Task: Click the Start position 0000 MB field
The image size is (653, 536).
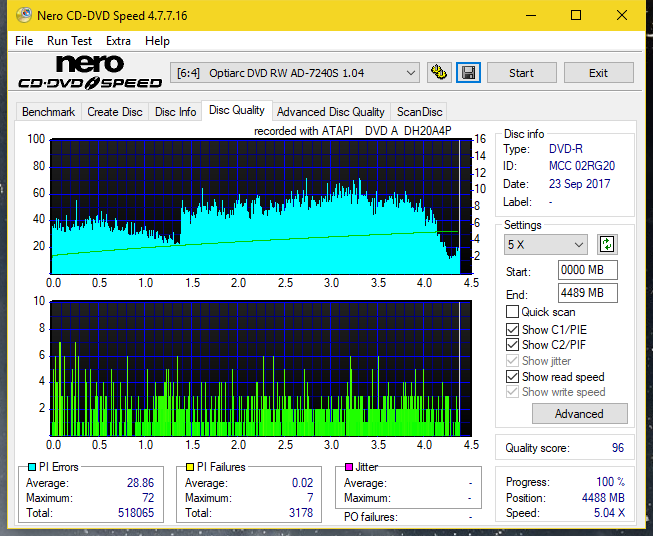Action: (587, 270)
